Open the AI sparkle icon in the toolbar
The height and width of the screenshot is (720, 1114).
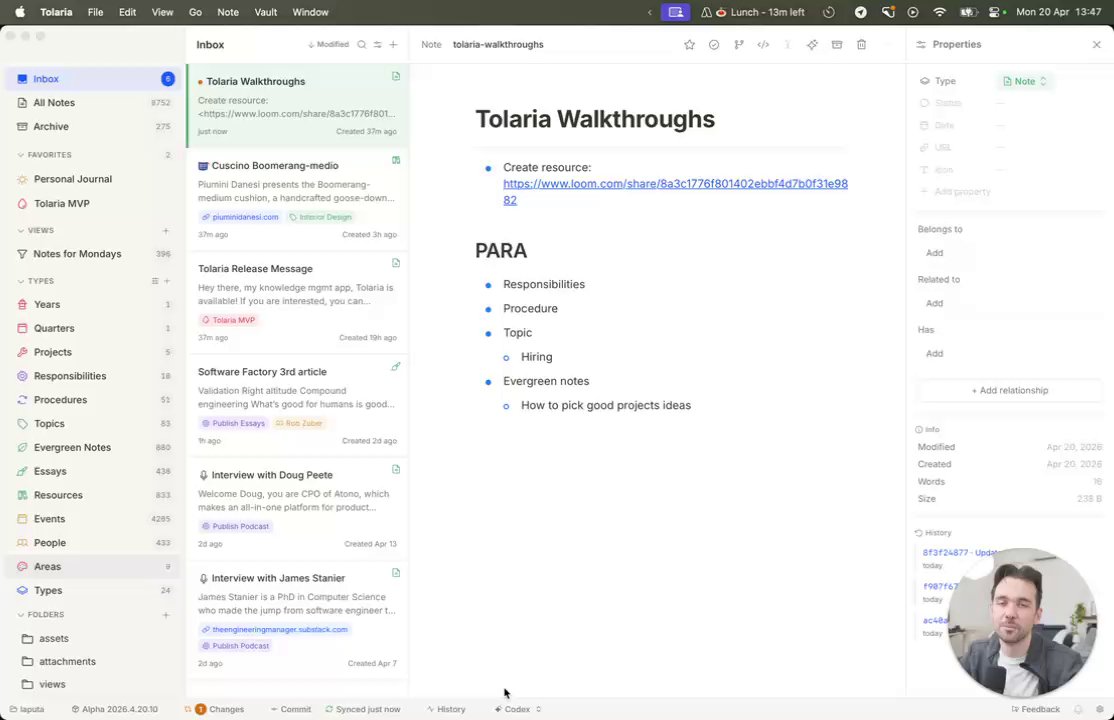click(x=812, y=45)
